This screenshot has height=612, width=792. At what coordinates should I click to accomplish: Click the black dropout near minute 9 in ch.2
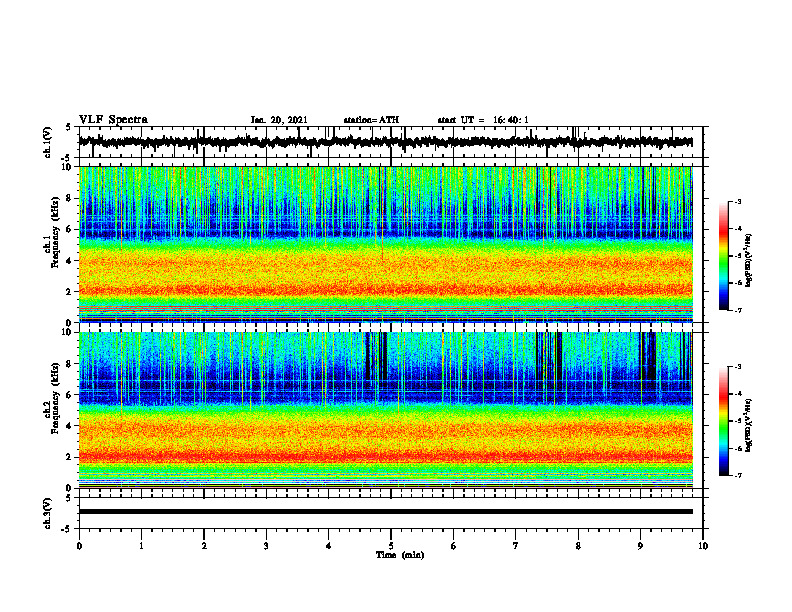coord(651,355)
